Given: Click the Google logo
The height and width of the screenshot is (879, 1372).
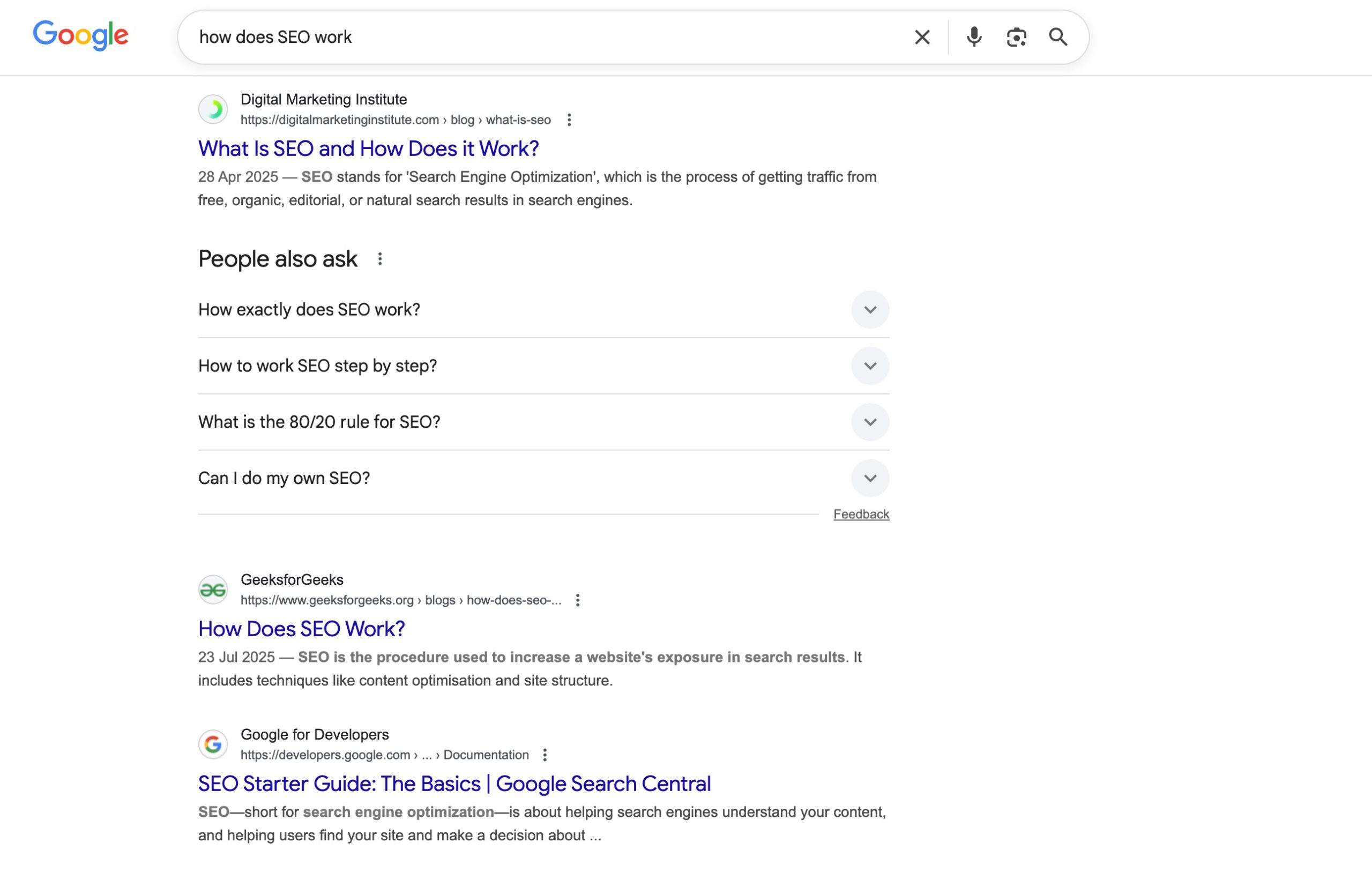Looking at the screenshot, I should [80, 36].
